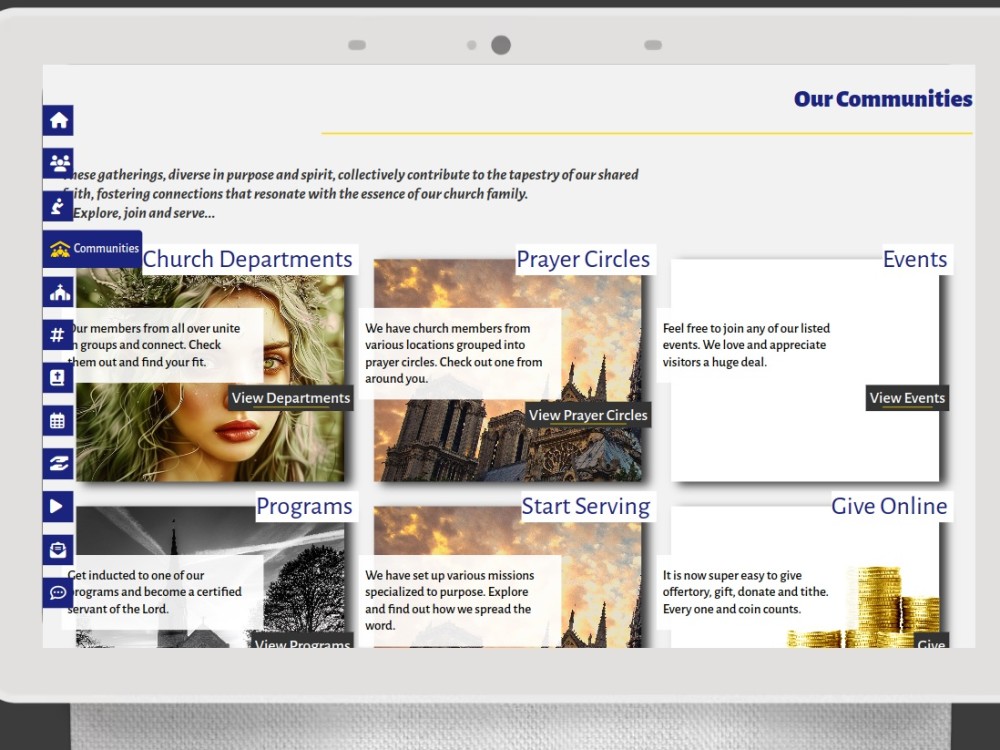1000x750 pixels.
Task: Click the View Programs button
Action: (x=302, y=641)
